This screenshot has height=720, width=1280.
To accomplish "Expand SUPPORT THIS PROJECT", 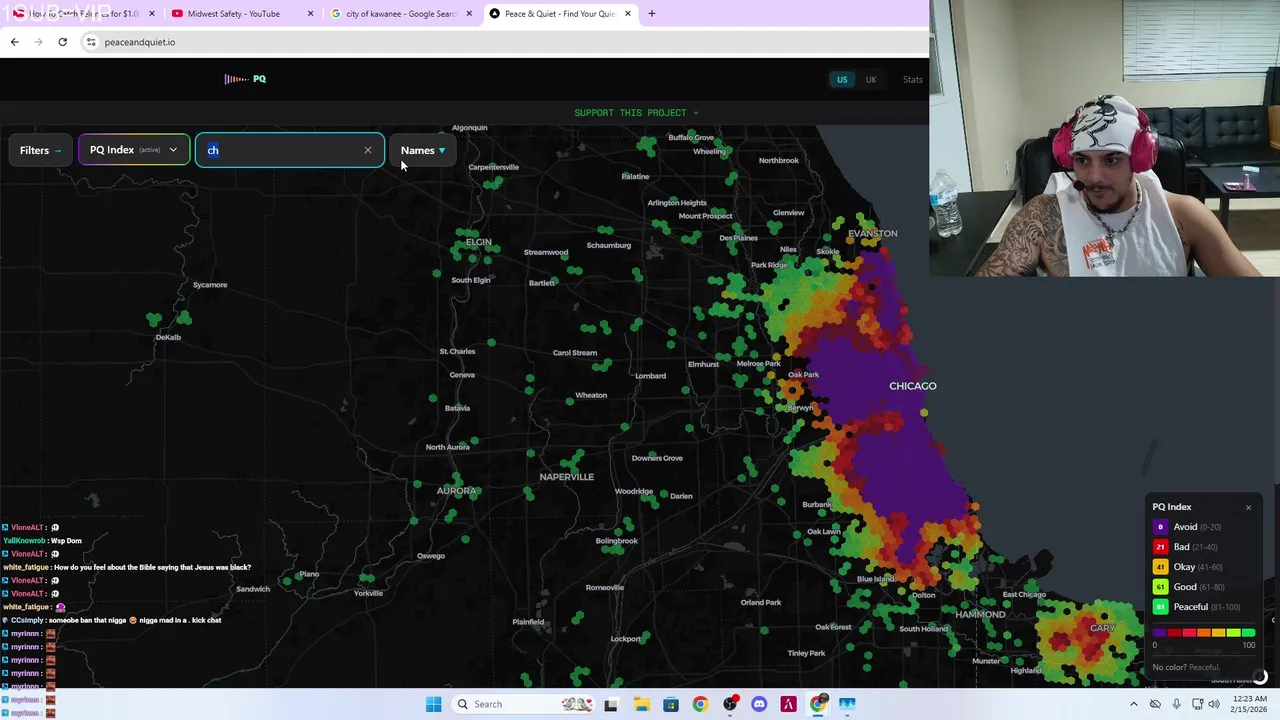I will click(x=636, y=113).
